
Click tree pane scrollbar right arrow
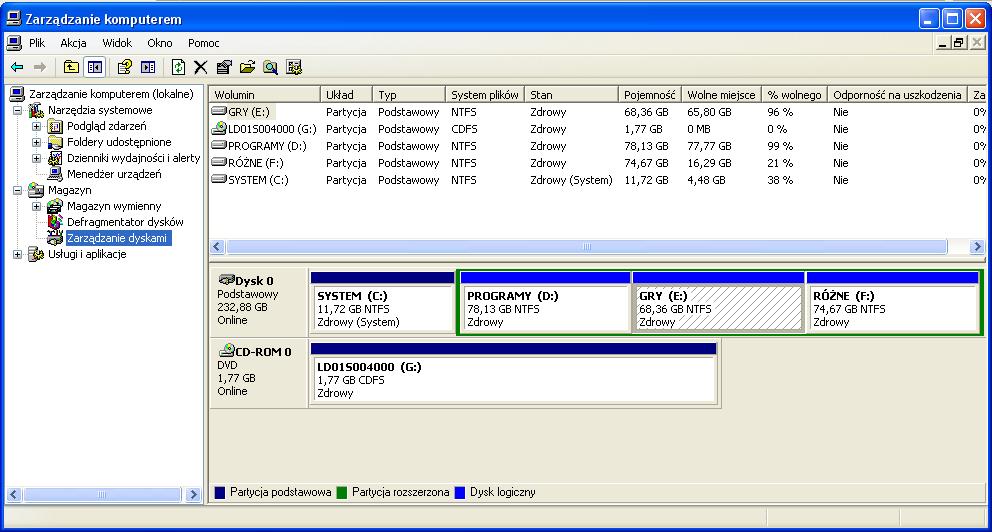(194, 495)
